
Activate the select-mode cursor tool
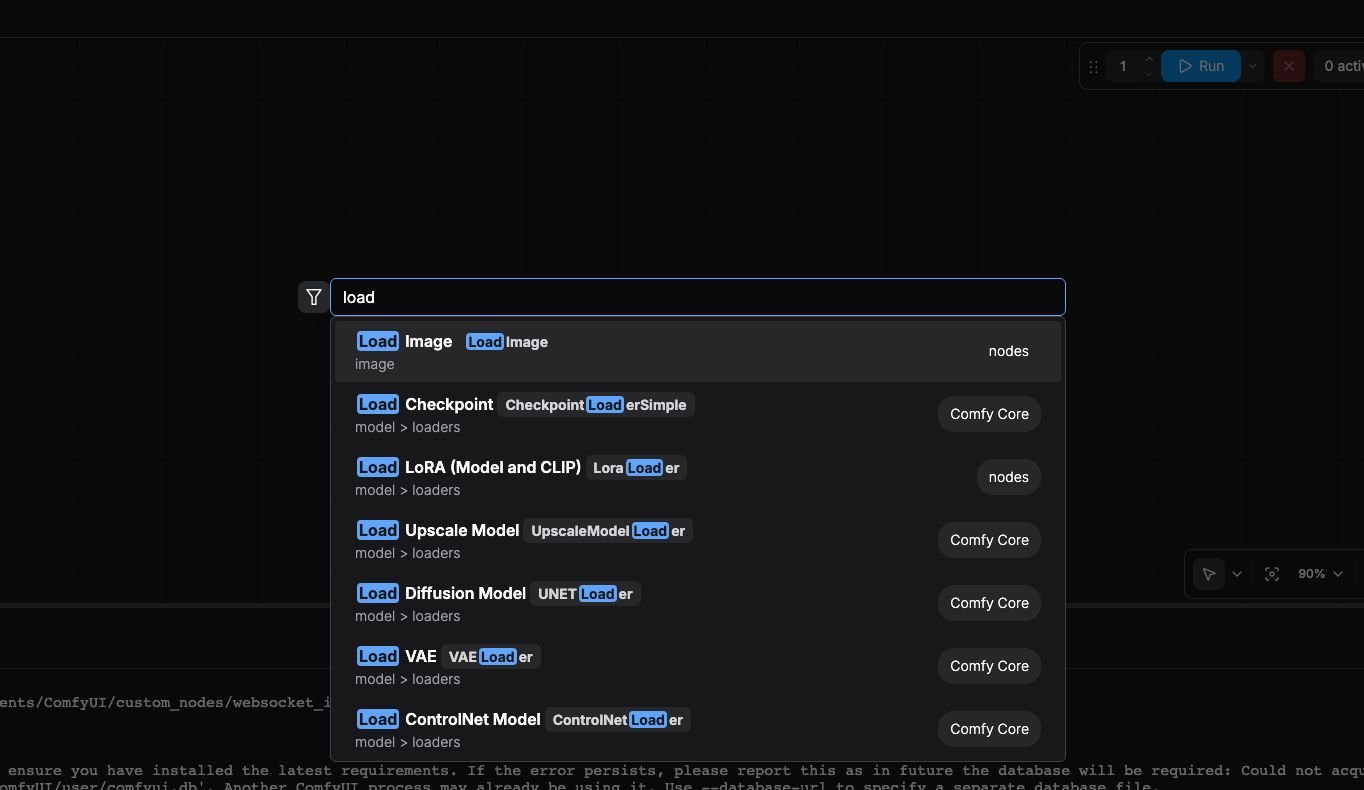point(1209,574)
